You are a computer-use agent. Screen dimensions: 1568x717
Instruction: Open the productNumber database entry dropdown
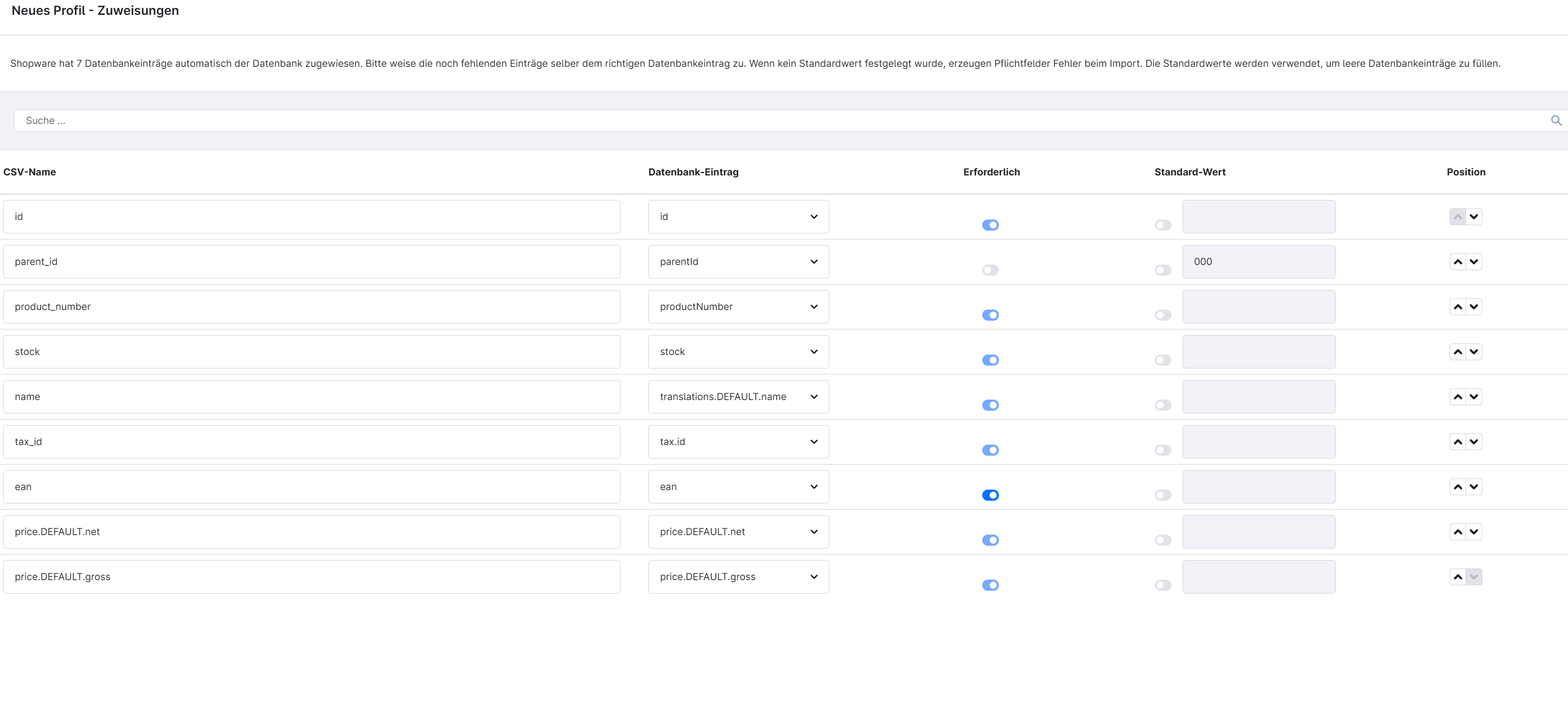coord(738,307)
